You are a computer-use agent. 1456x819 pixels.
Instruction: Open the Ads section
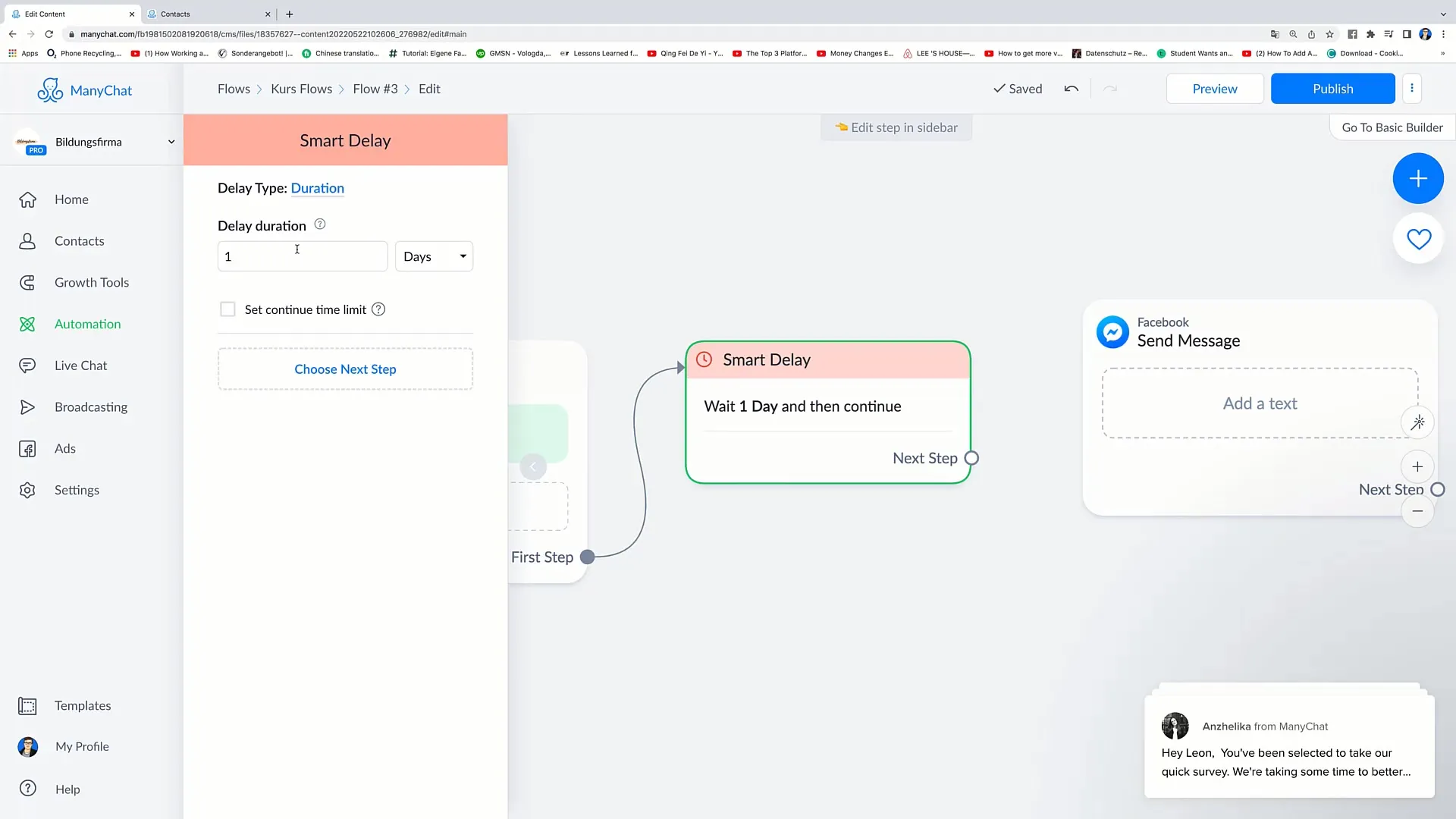tap(65, 448)
